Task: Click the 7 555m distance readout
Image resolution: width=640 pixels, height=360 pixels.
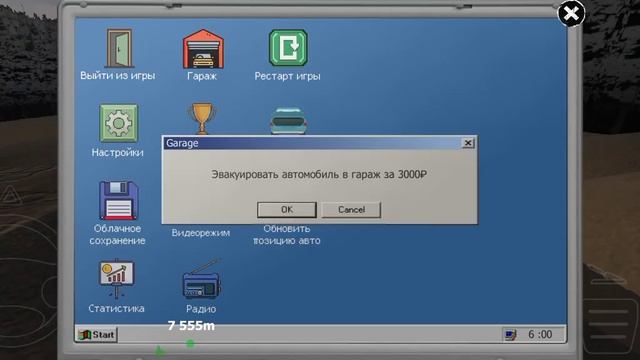Action: 191,325
